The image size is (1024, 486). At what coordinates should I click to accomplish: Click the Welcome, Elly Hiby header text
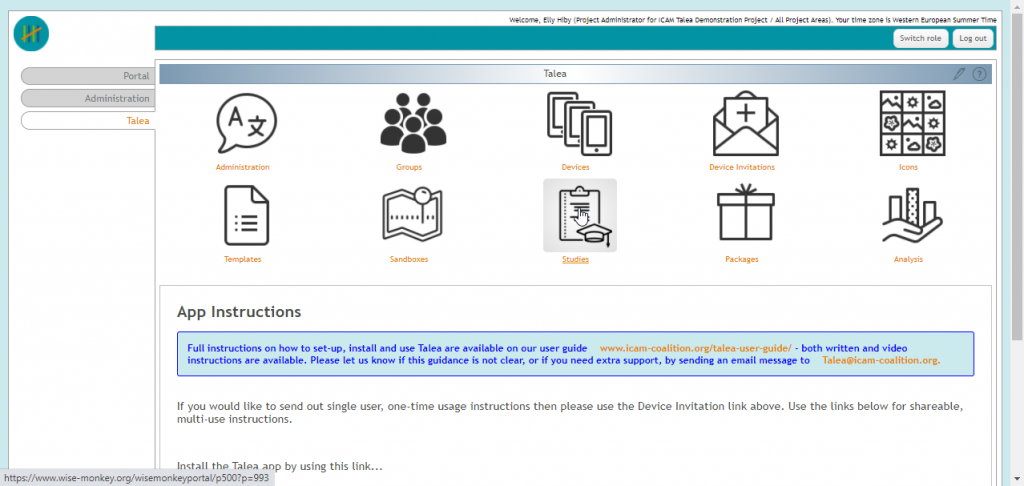(753, 20)
